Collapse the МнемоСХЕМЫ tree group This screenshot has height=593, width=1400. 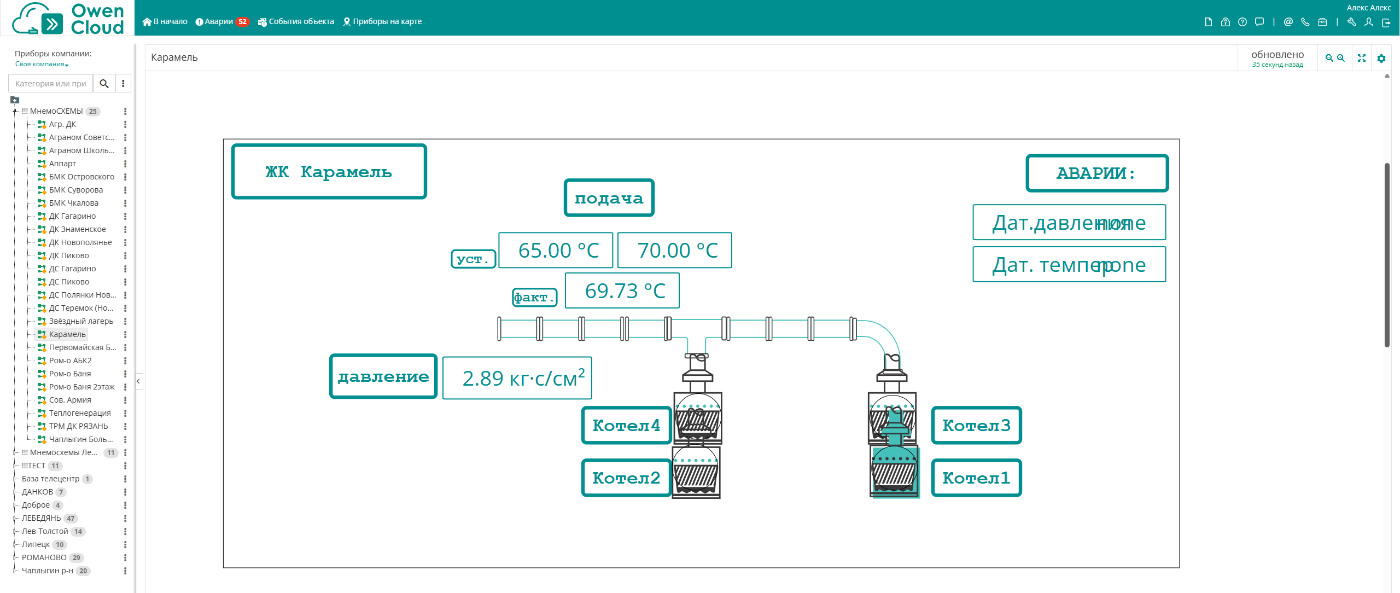tap(15, 112)
